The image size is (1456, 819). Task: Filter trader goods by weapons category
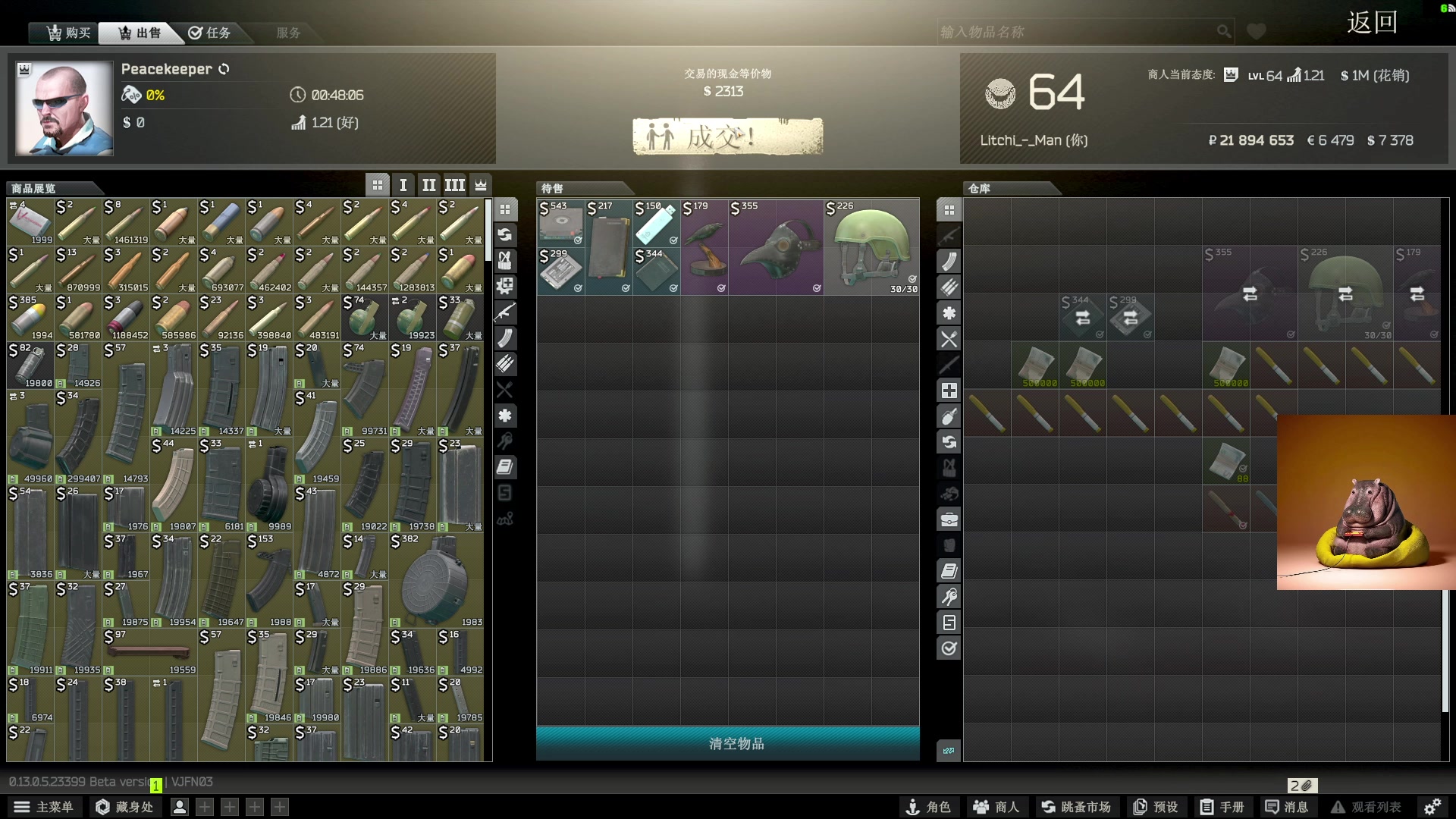click(505, 312)
